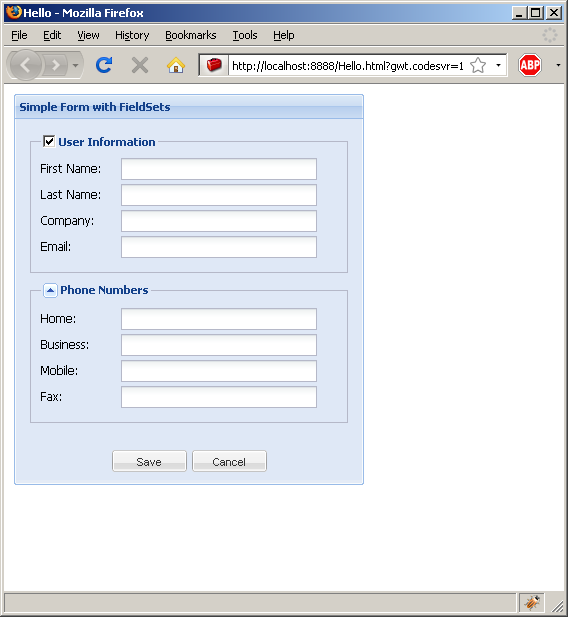This screenshot has width=568, height=617.
Task: Focus the Last Name field
Action: [219, 195]
